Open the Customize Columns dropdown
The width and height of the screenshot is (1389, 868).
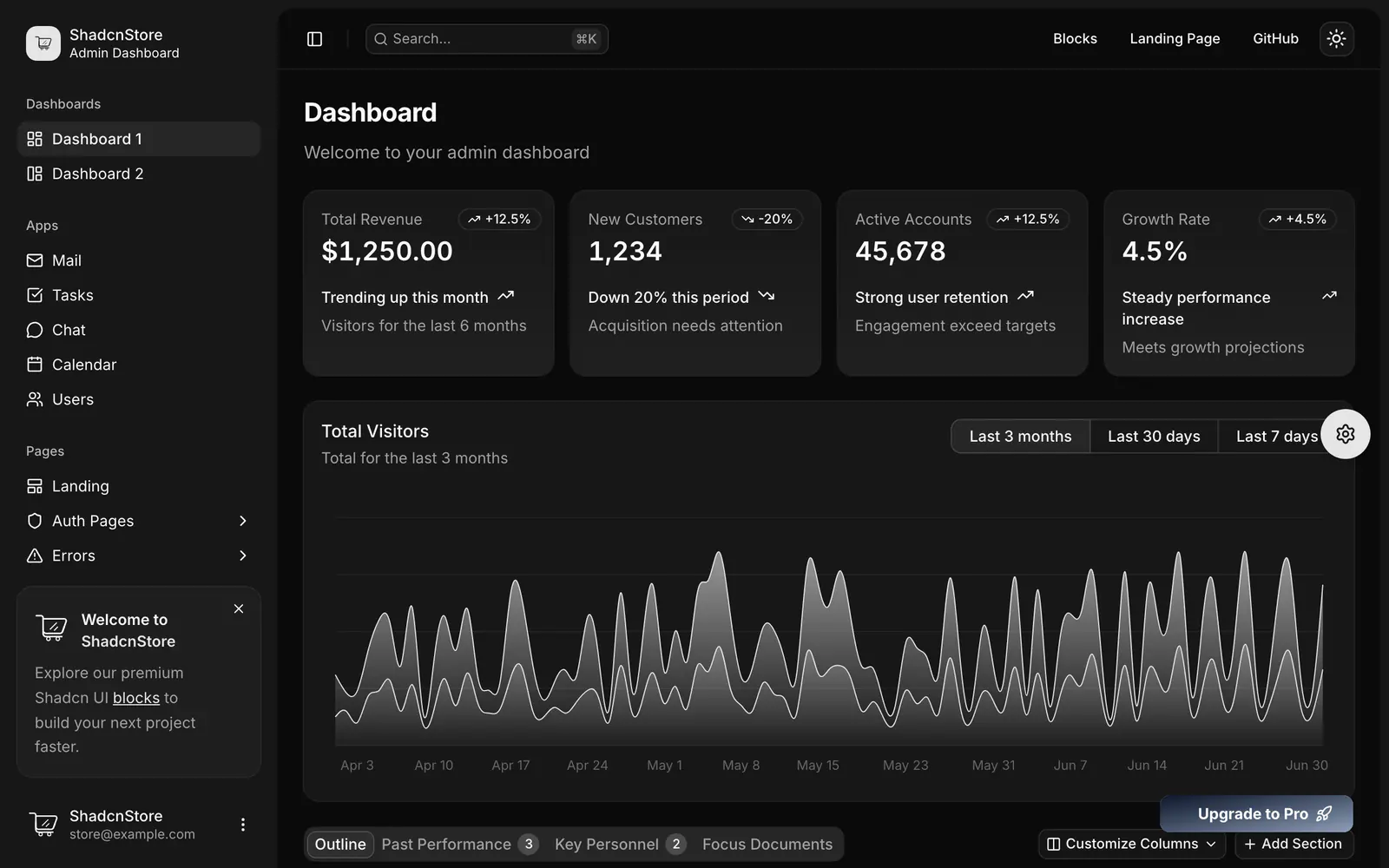[x=1132, y=844]
